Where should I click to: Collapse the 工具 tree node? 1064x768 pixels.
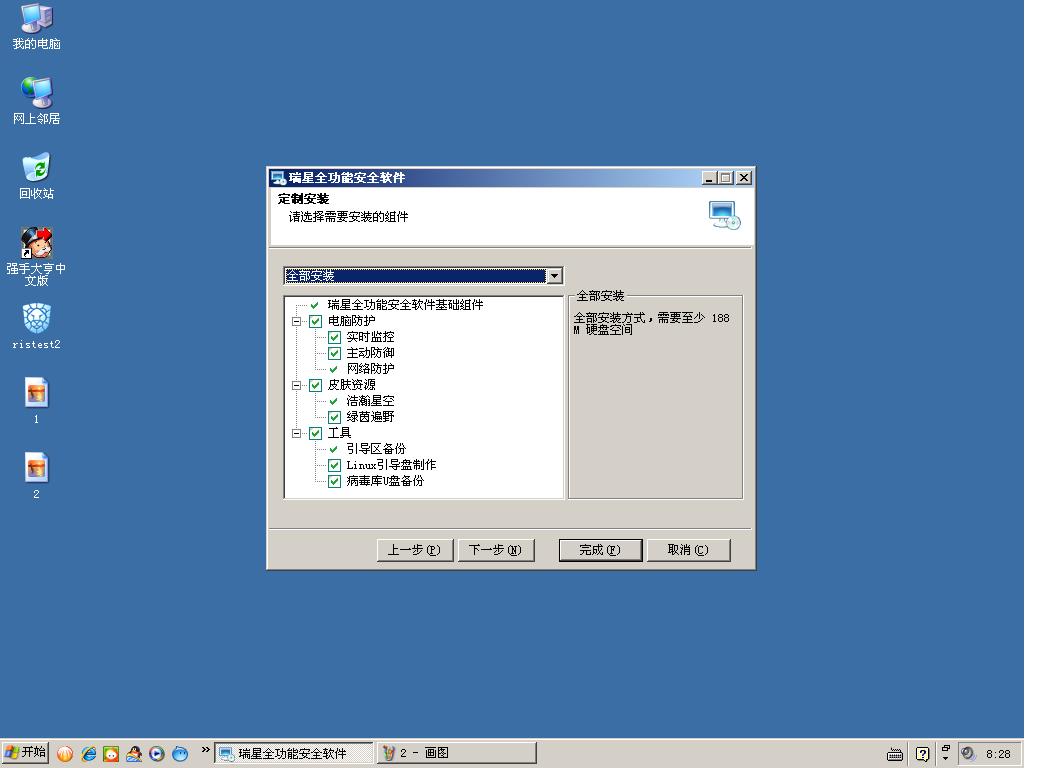click(297, 434)
